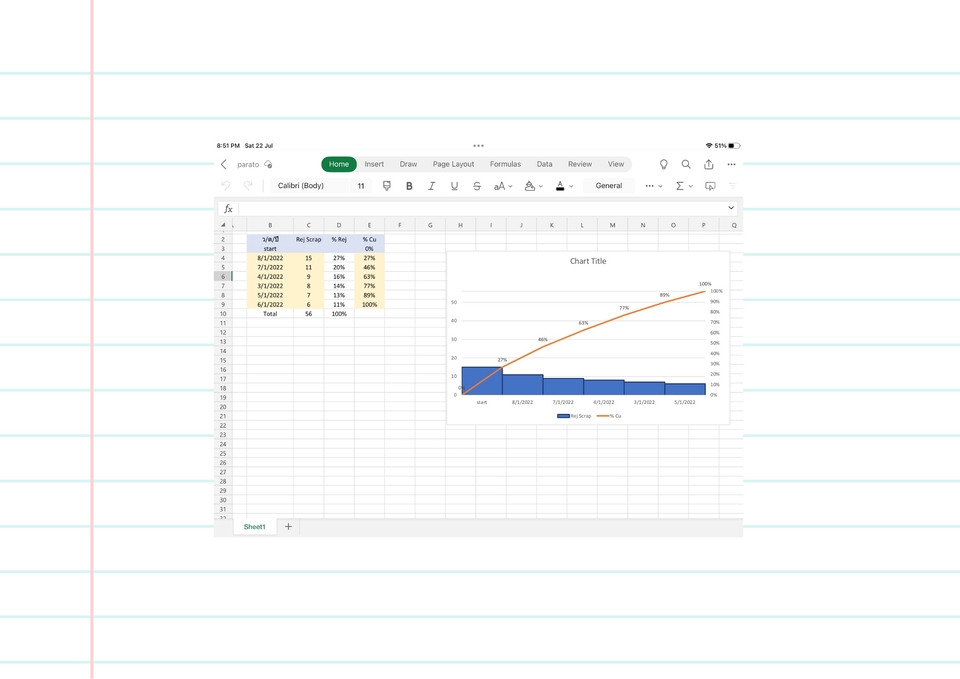Tap the Chart Title text

588,261
